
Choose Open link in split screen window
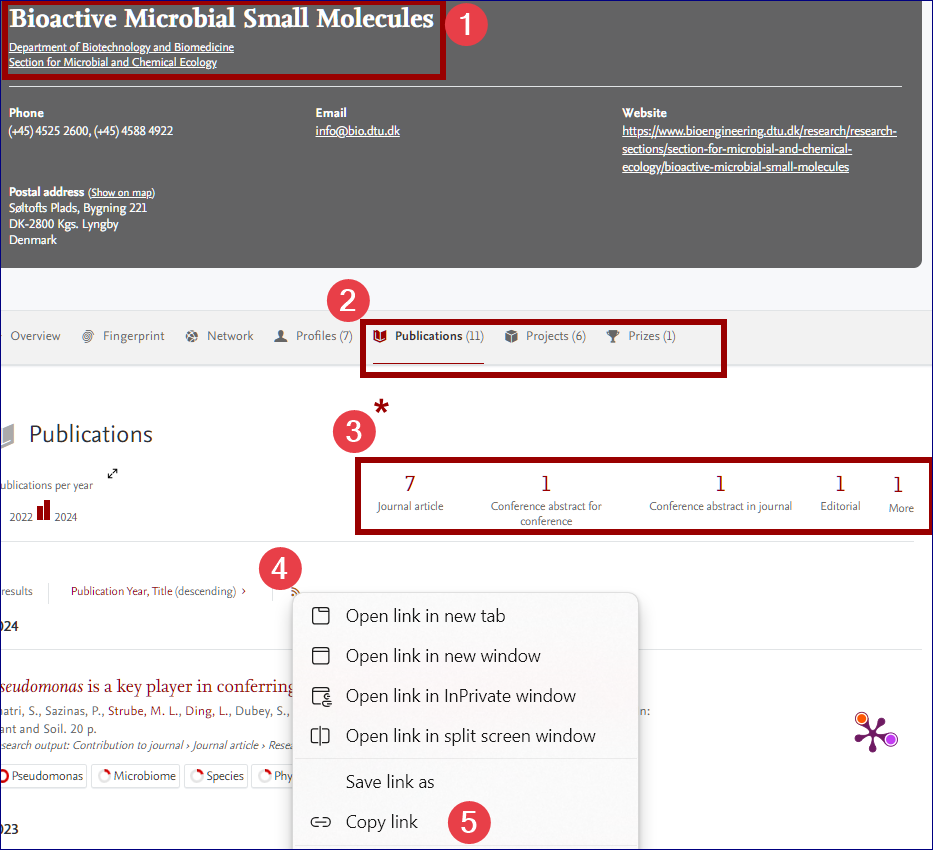pos(465,736)
